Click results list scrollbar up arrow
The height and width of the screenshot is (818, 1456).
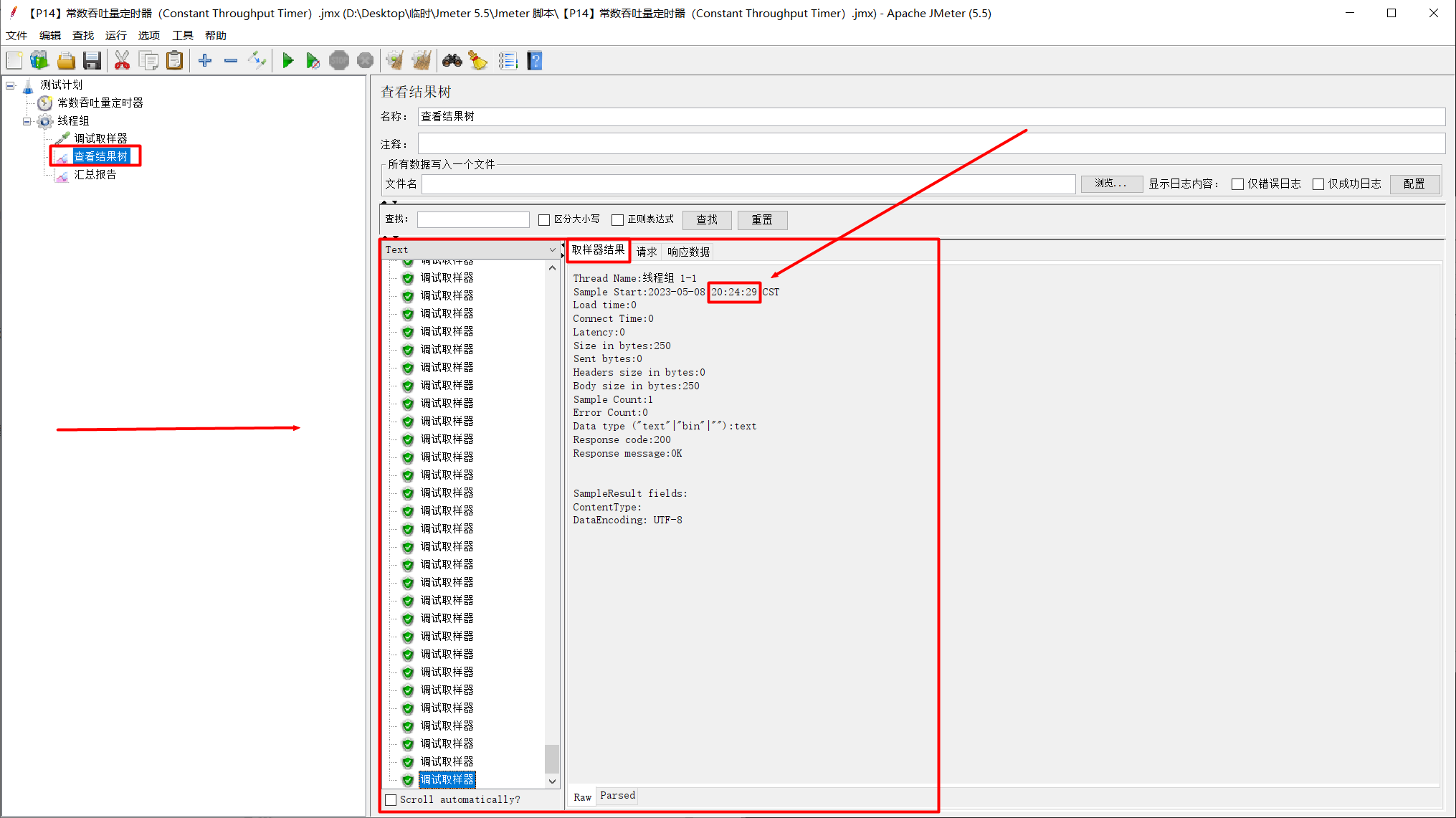tap(552, 268)
